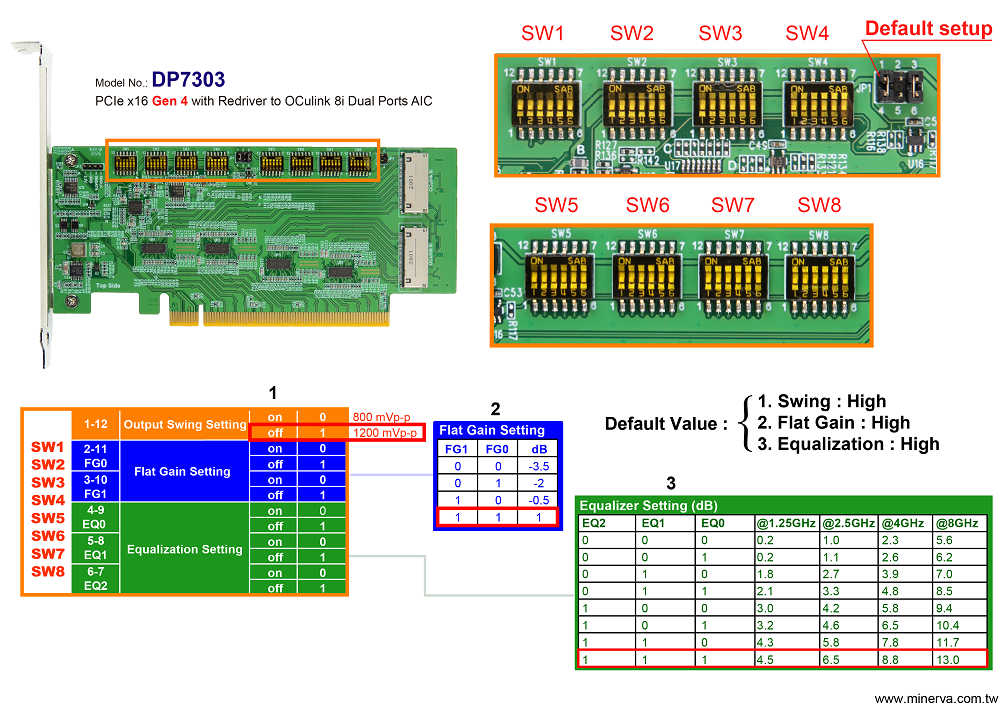1000x707 pixels.
Task: Click the gold PCIe edge connector on the card
Action: point(279,317)
